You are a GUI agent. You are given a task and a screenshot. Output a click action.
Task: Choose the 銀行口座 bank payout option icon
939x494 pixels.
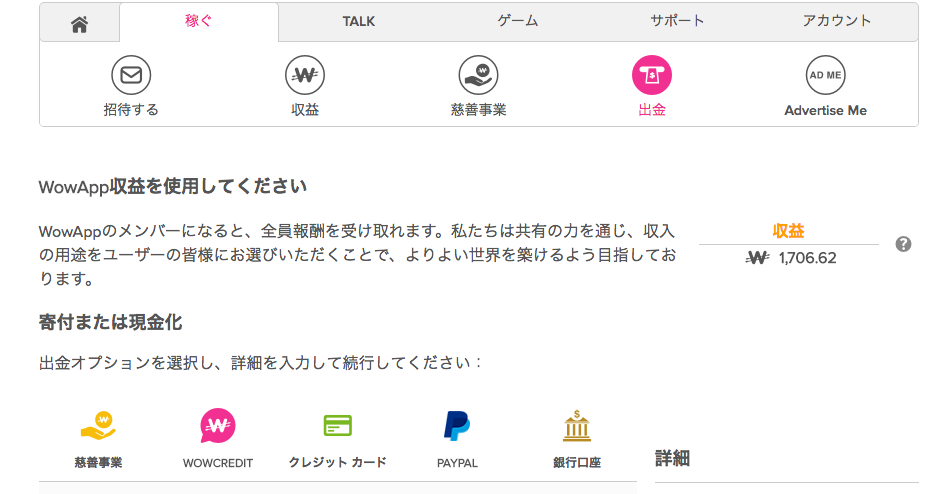tap(577, 426)
